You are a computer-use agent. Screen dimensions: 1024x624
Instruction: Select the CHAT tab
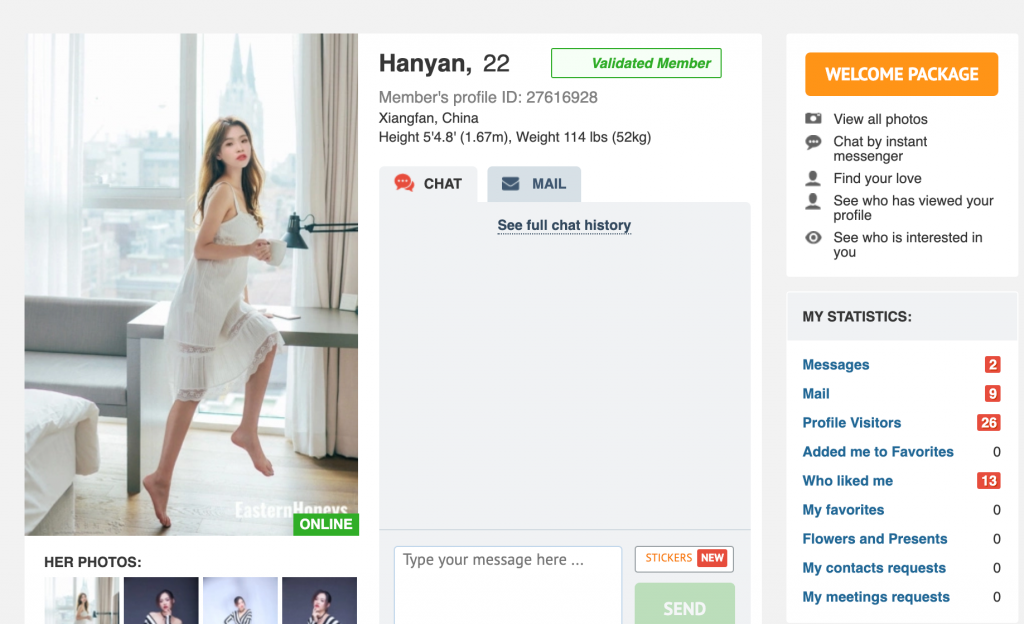[428, 184]
